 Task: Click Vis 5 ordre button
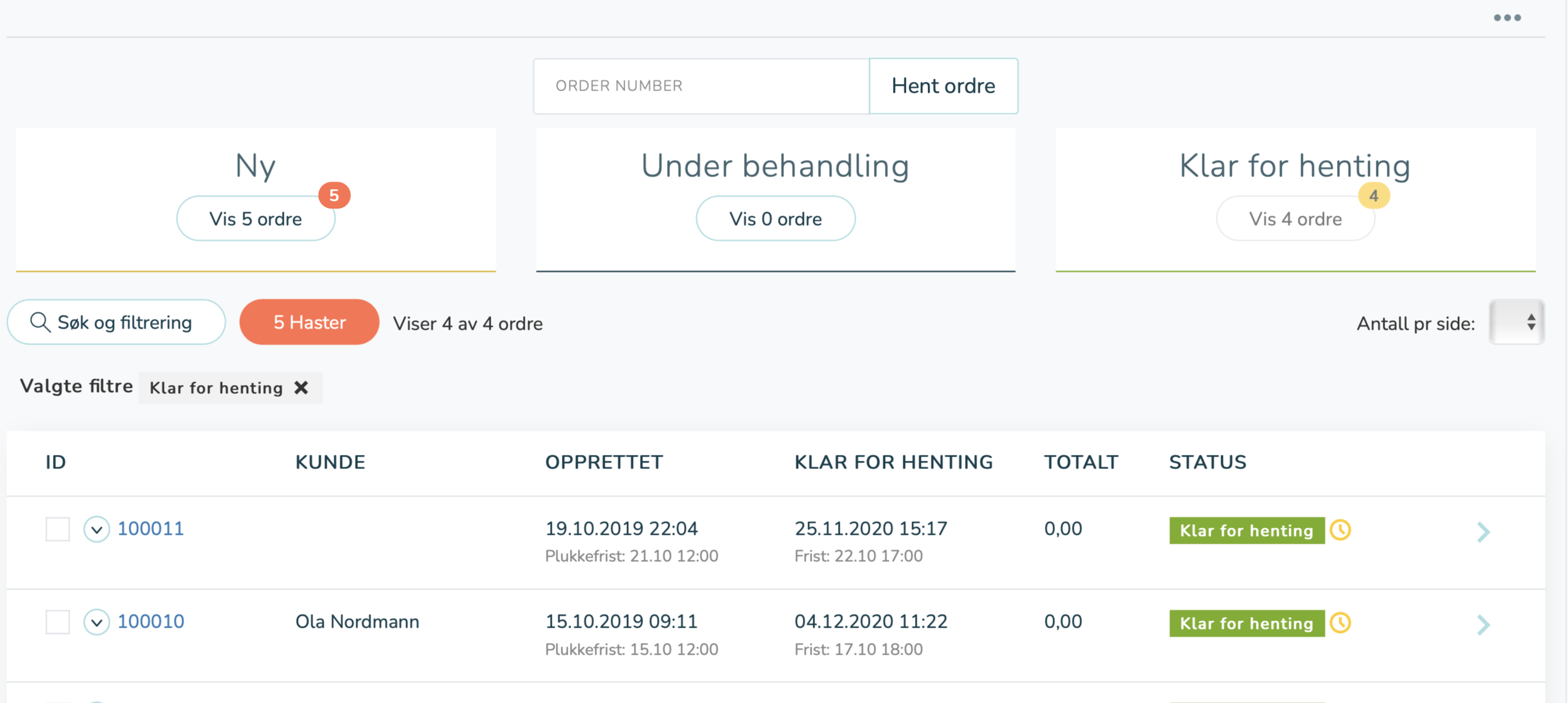click(x=256, y=219)
